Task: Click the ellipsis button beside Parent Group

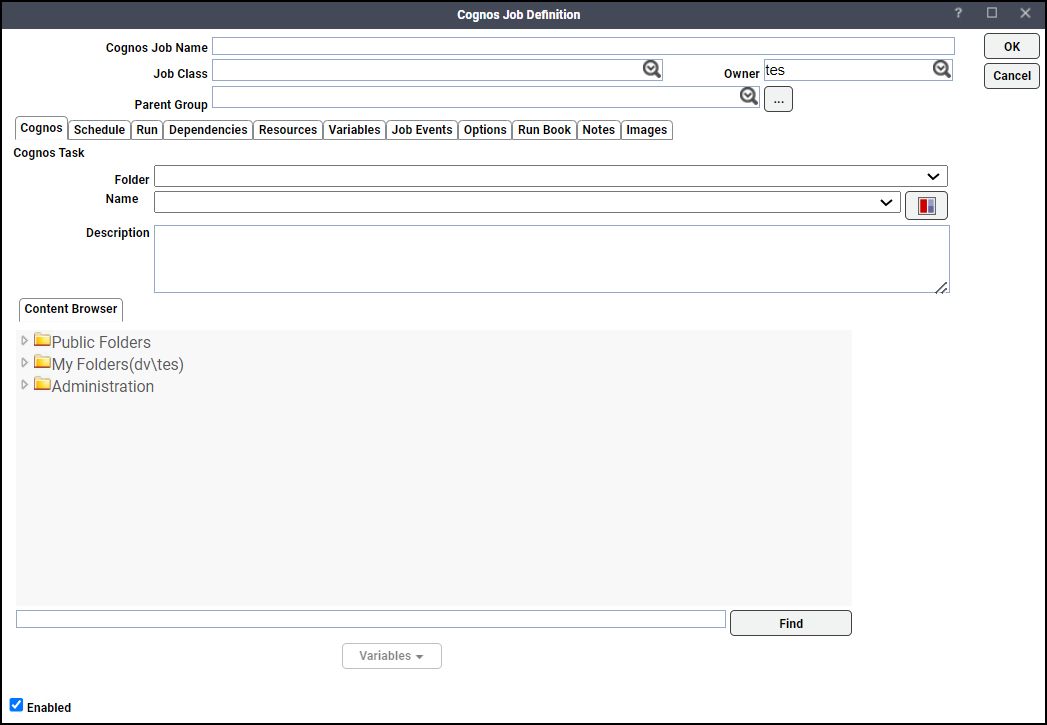Action: click(779, 99)
